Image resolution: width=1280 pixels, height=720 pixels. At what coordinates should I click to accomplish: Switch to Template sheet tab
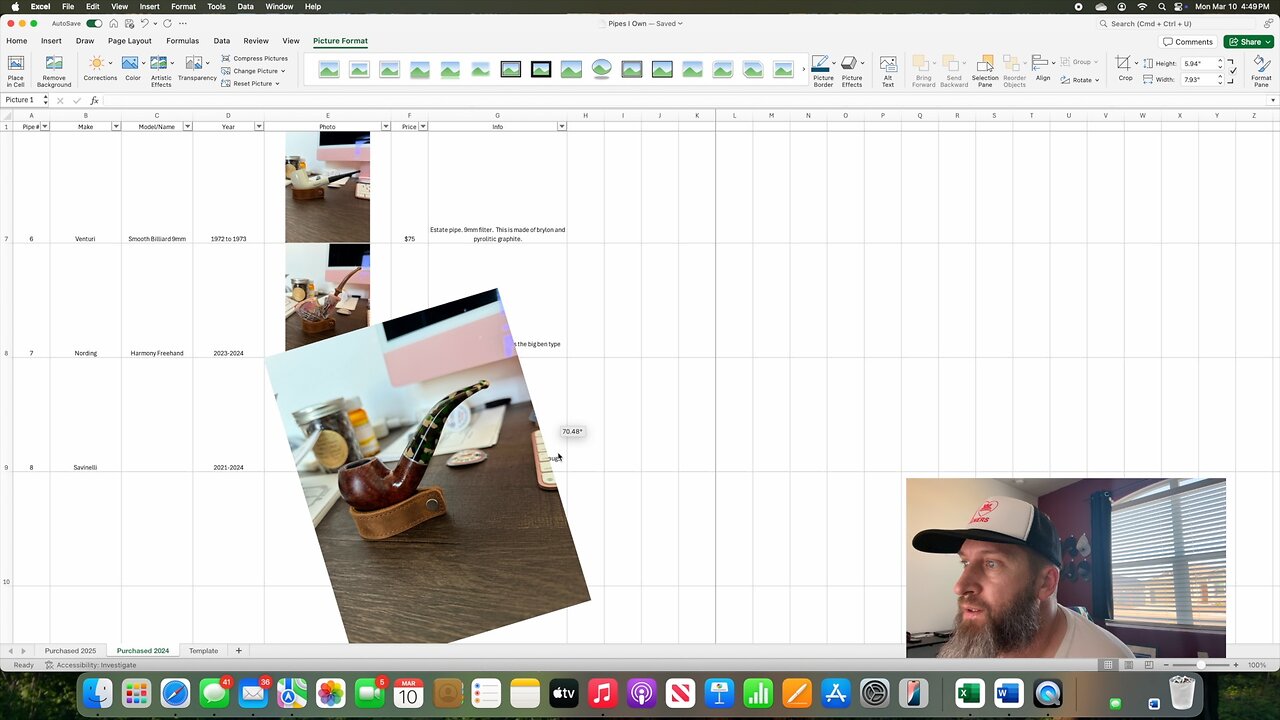[x=203, y=651]
